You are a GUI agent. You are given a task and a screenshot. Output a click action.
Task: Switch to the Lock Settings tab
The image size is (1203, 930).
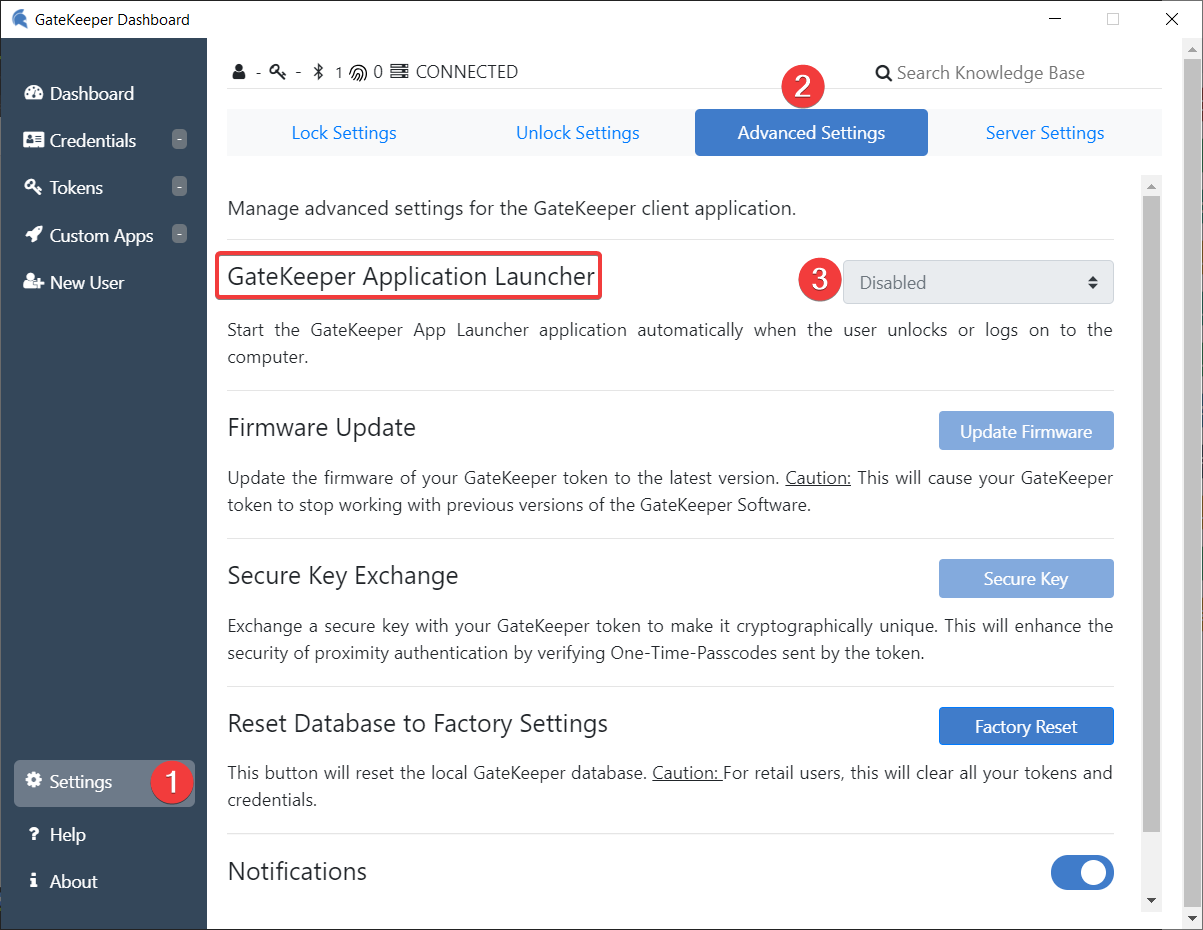344,133
